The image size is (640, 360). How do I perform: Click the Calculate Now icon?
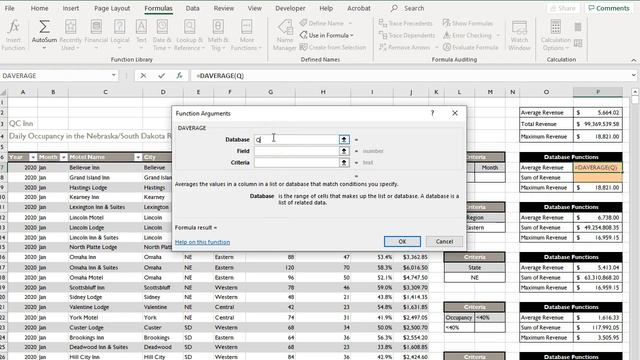pos(578,27)
